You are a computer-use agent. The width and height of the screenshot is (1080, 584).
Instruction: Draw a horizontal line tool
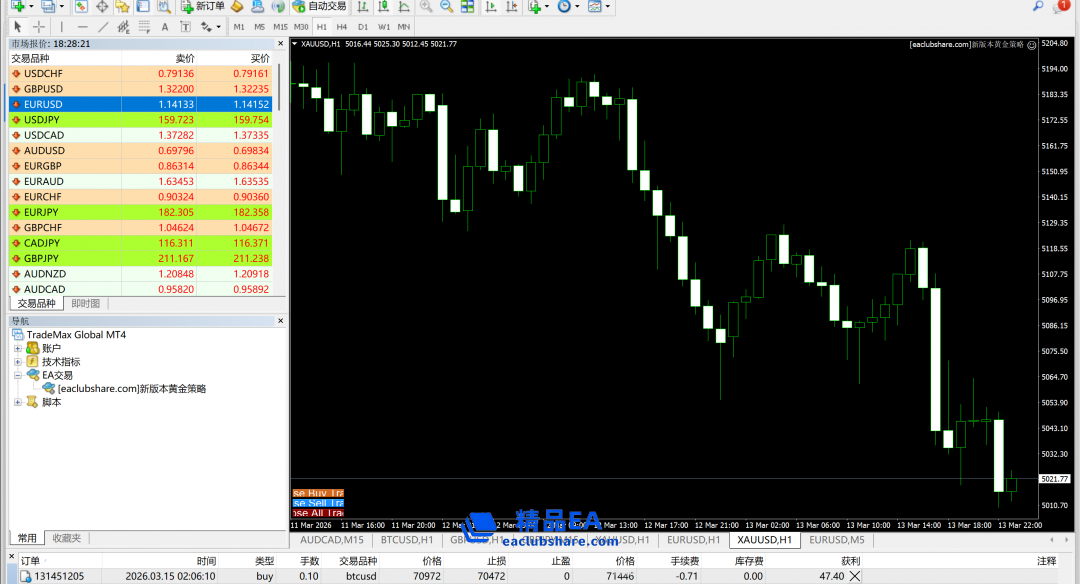(x=82, y=27)
